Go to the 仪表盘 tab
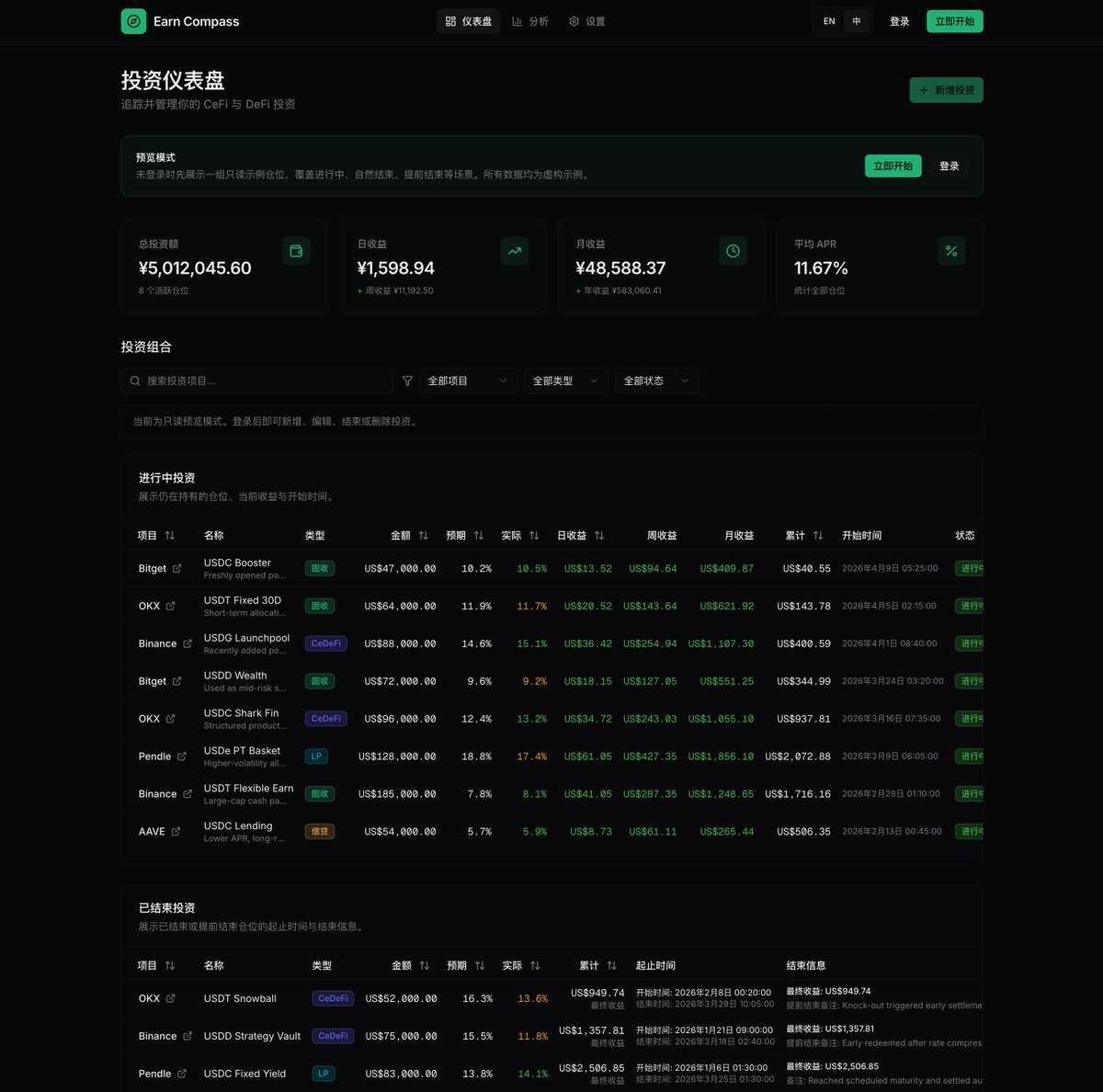 [x=469, y=21]
